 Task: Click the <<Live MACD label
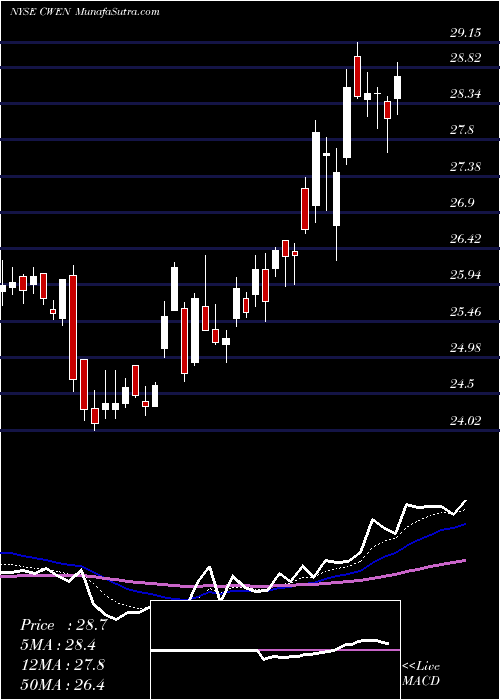[x=421, y=674]
